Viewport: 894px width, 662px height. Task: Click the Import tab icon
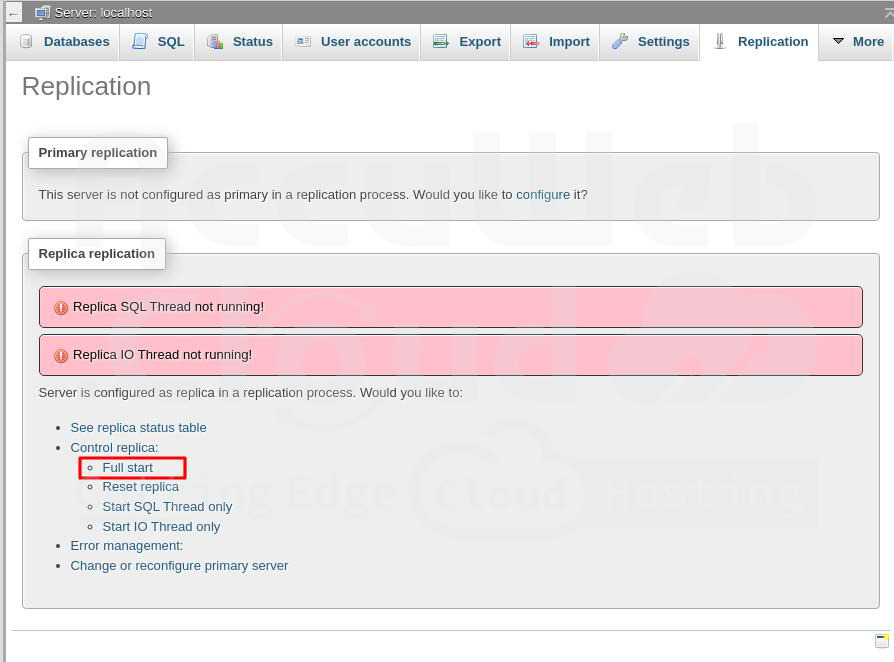click(x=531, y=42)
